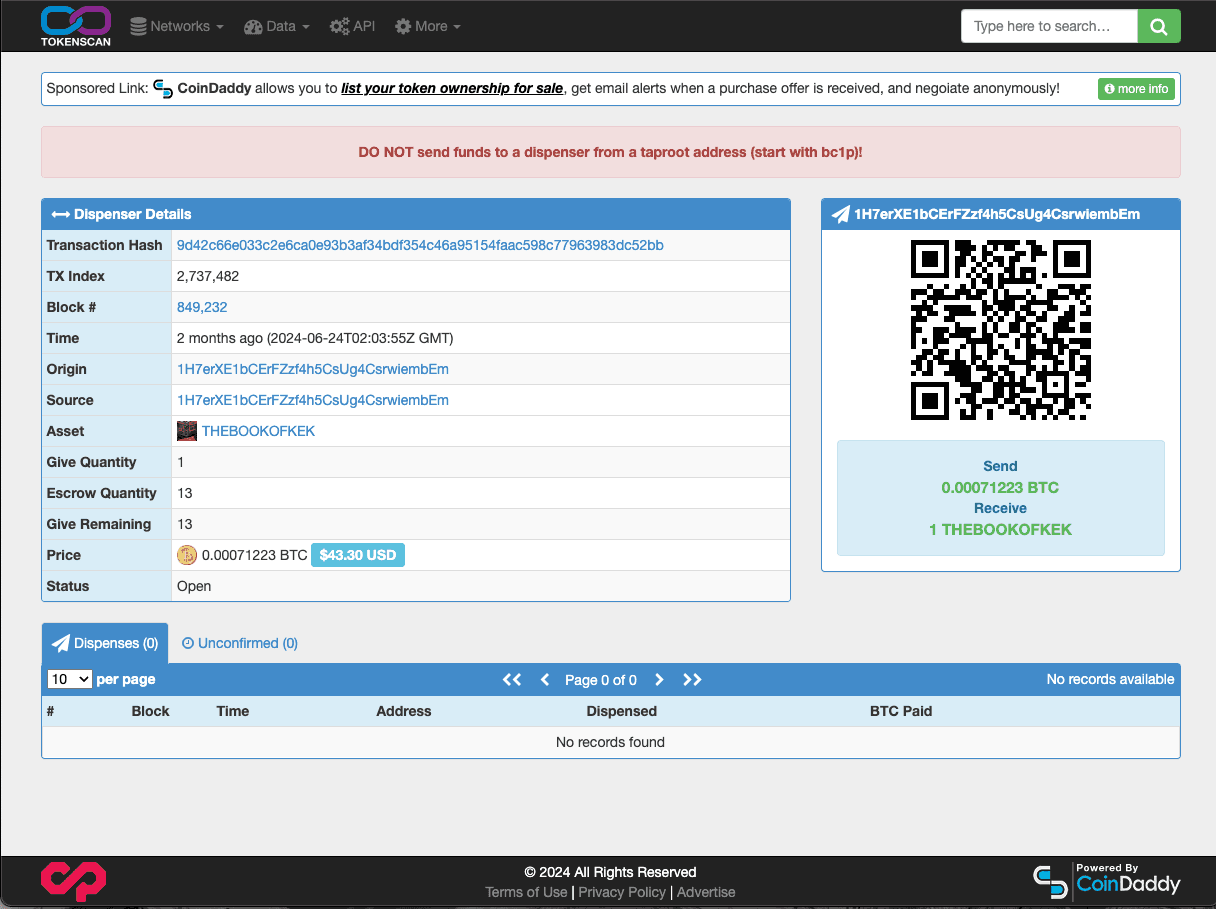
Task: Click the green search magnifier button
Action: point(1159,26)
